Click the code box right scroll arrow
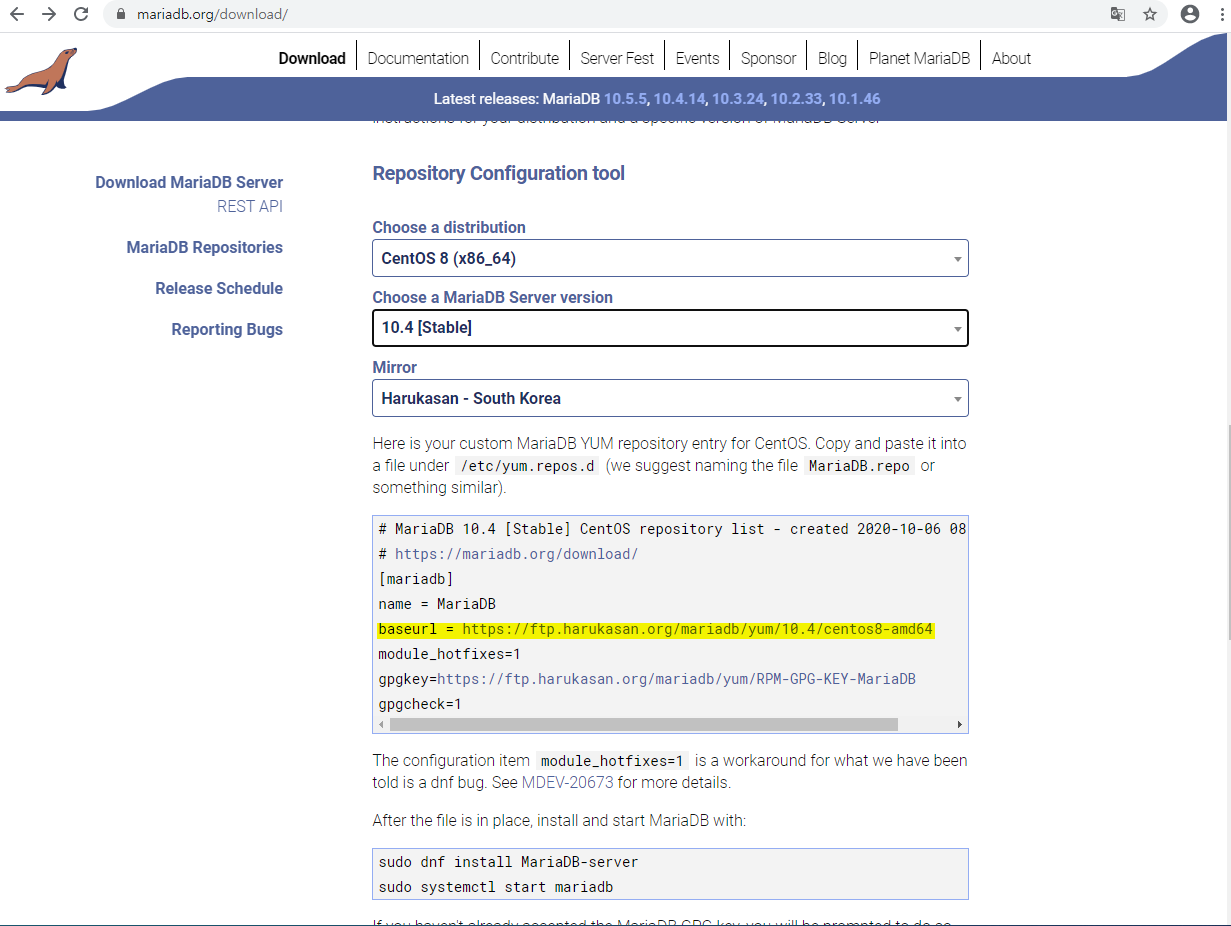Viewport: 1231px width, 926px height. point(960,724)
